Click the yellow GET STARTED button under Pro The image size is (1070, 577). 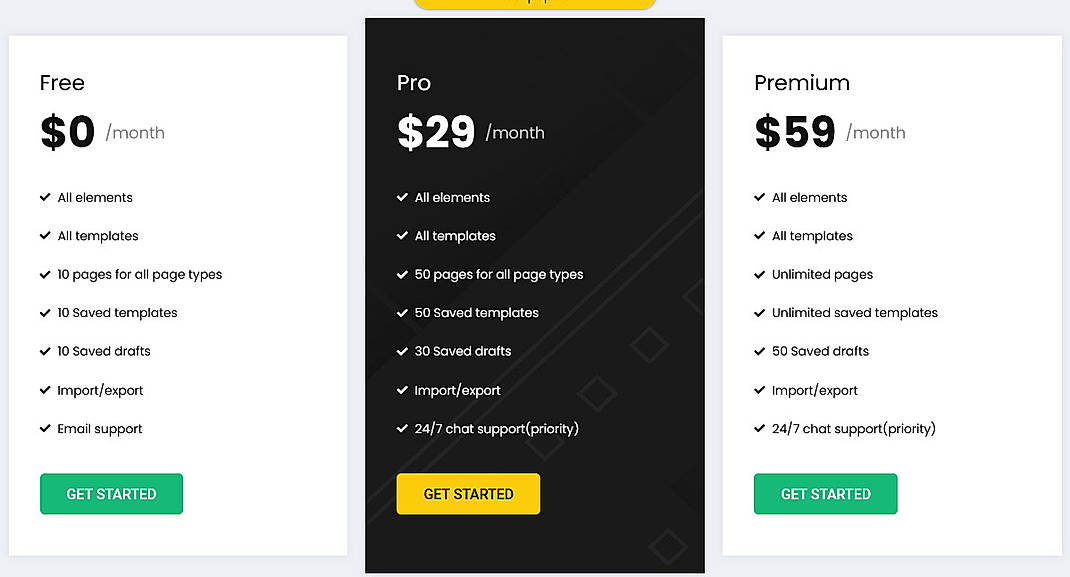click(x=468, y=493)
